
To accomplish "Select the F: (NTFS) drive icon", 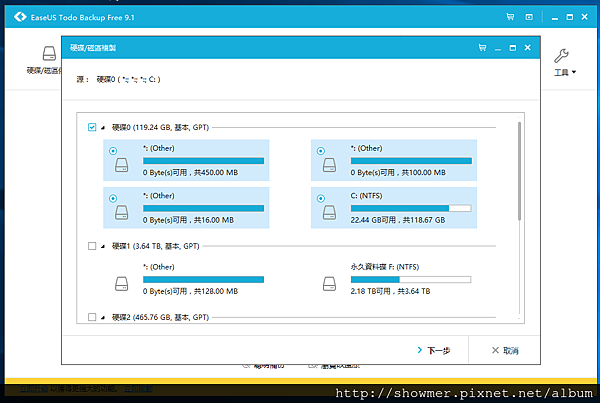I will coord(329,284).
